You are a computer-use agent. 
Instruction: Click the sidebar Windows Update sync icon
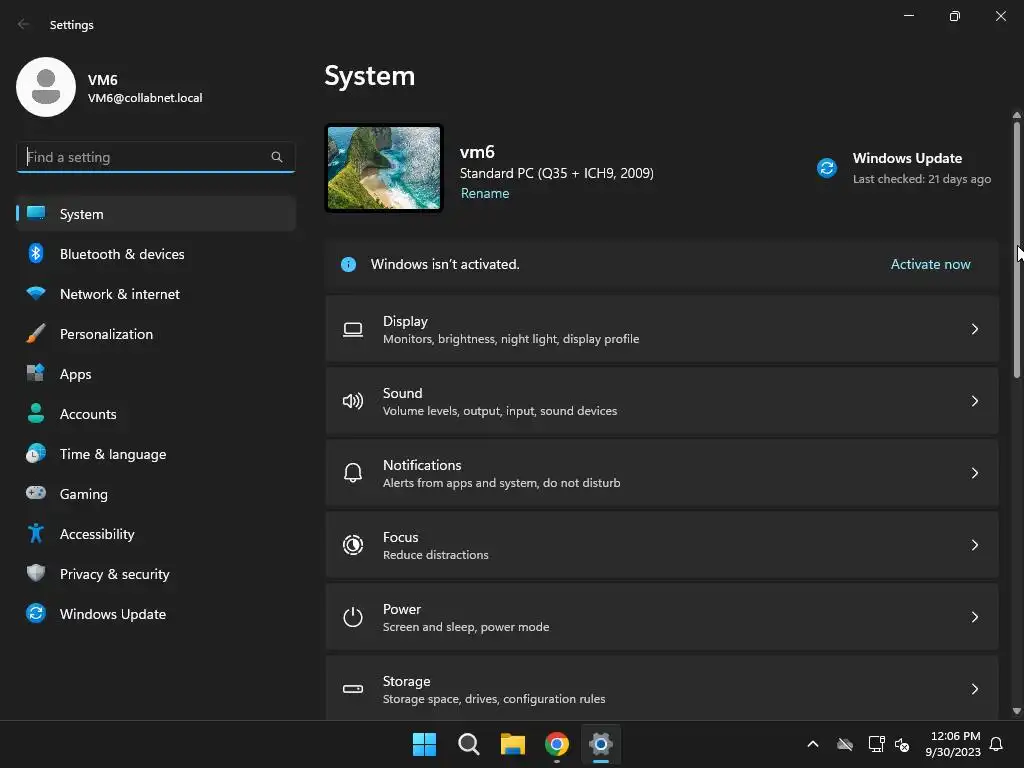pyautogui.click(x=36, y=613)
